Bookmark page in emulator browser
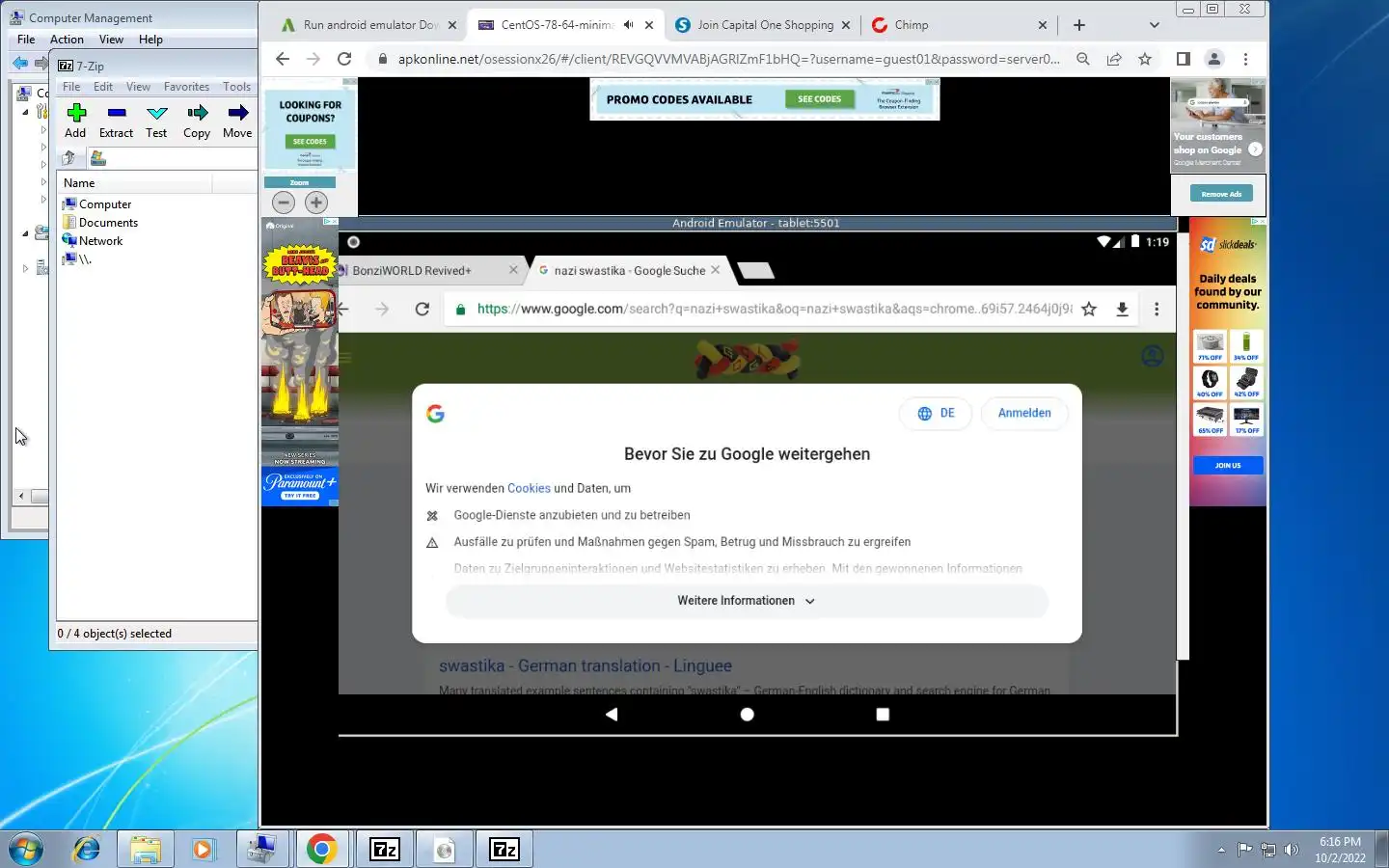This screenshot has height=868, width=1389. (x=1089, y=309)
